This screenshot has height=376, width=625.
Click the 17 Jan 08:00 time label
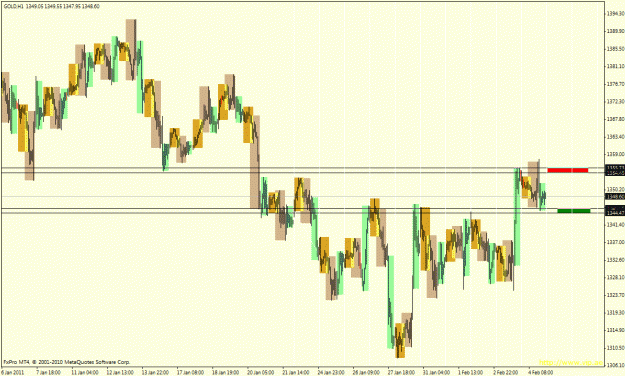point(191,372)
